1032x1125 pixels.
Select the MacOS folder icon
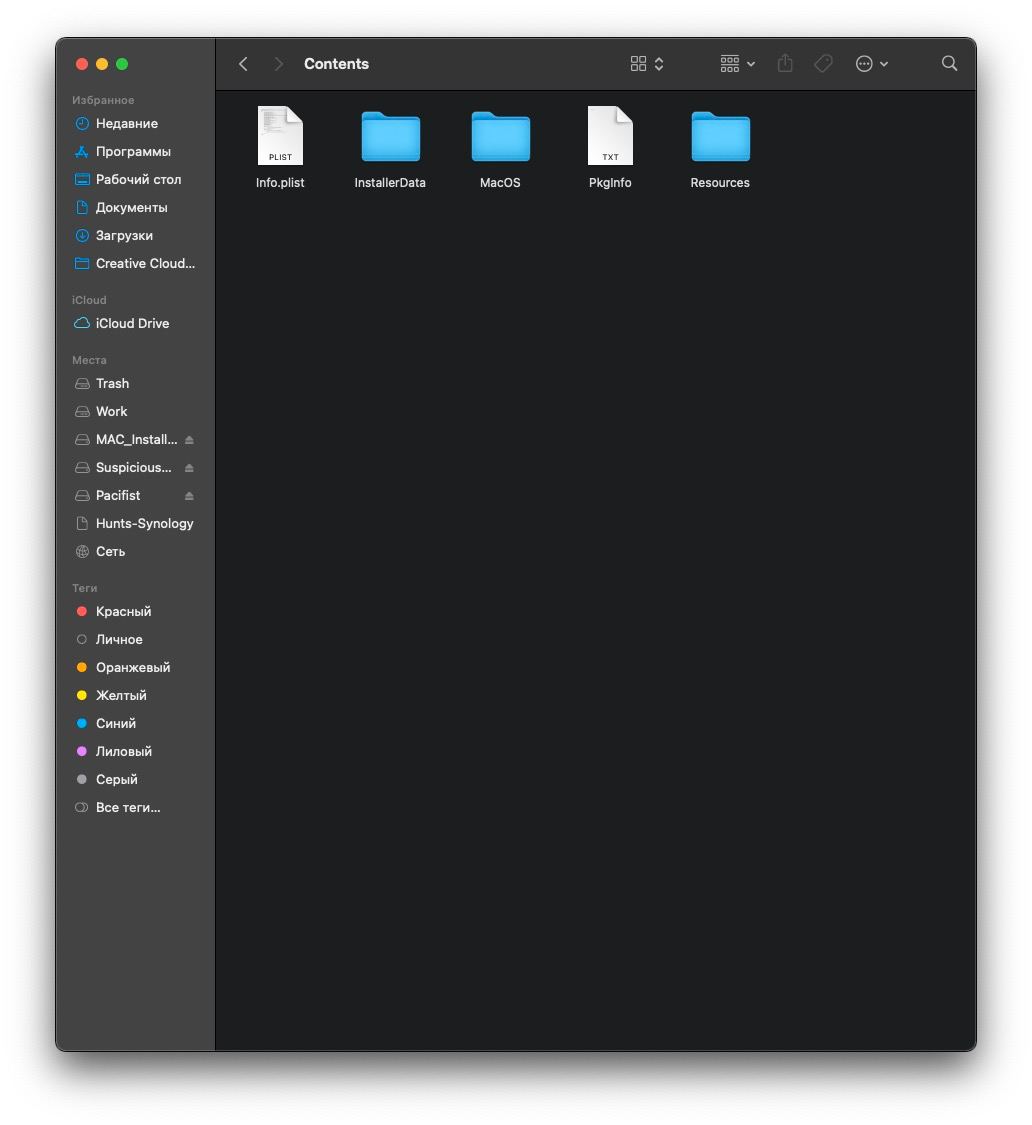point(500,136)
